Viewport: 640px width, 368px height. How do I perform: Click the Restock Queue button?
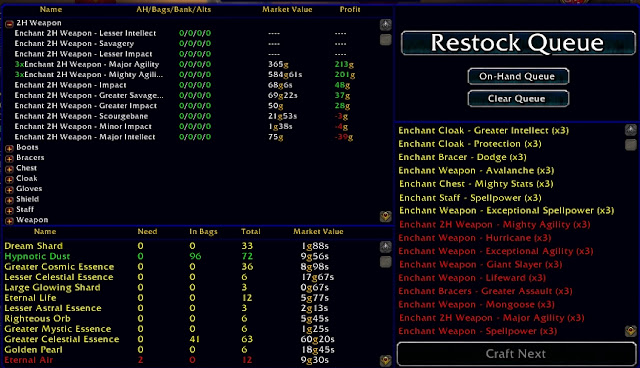[518, 43]
